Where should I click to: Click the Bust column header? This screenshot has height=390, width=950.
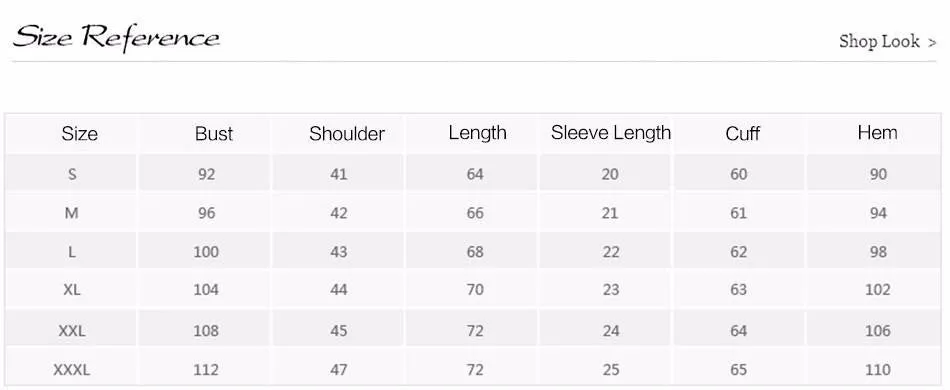(x=214, y=133)
